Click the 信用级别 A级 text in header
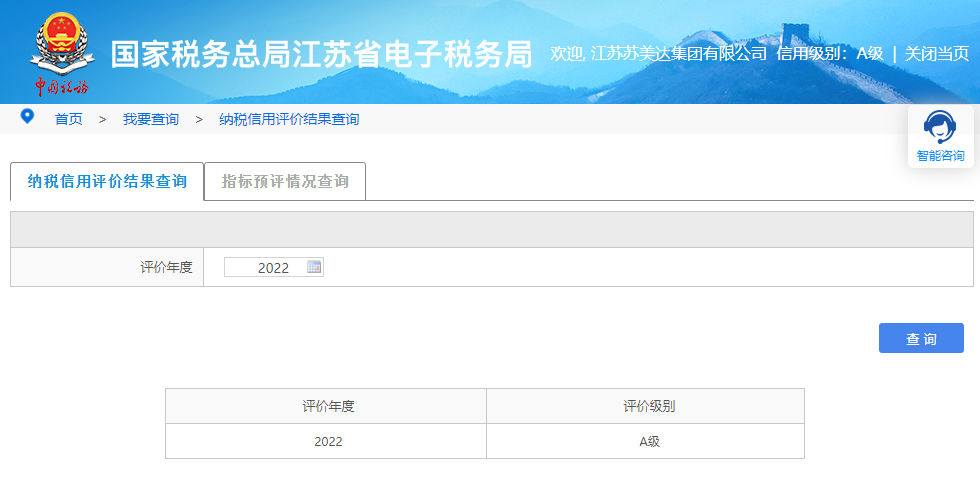Screen dimensions: 980x503 coord(829,54)
